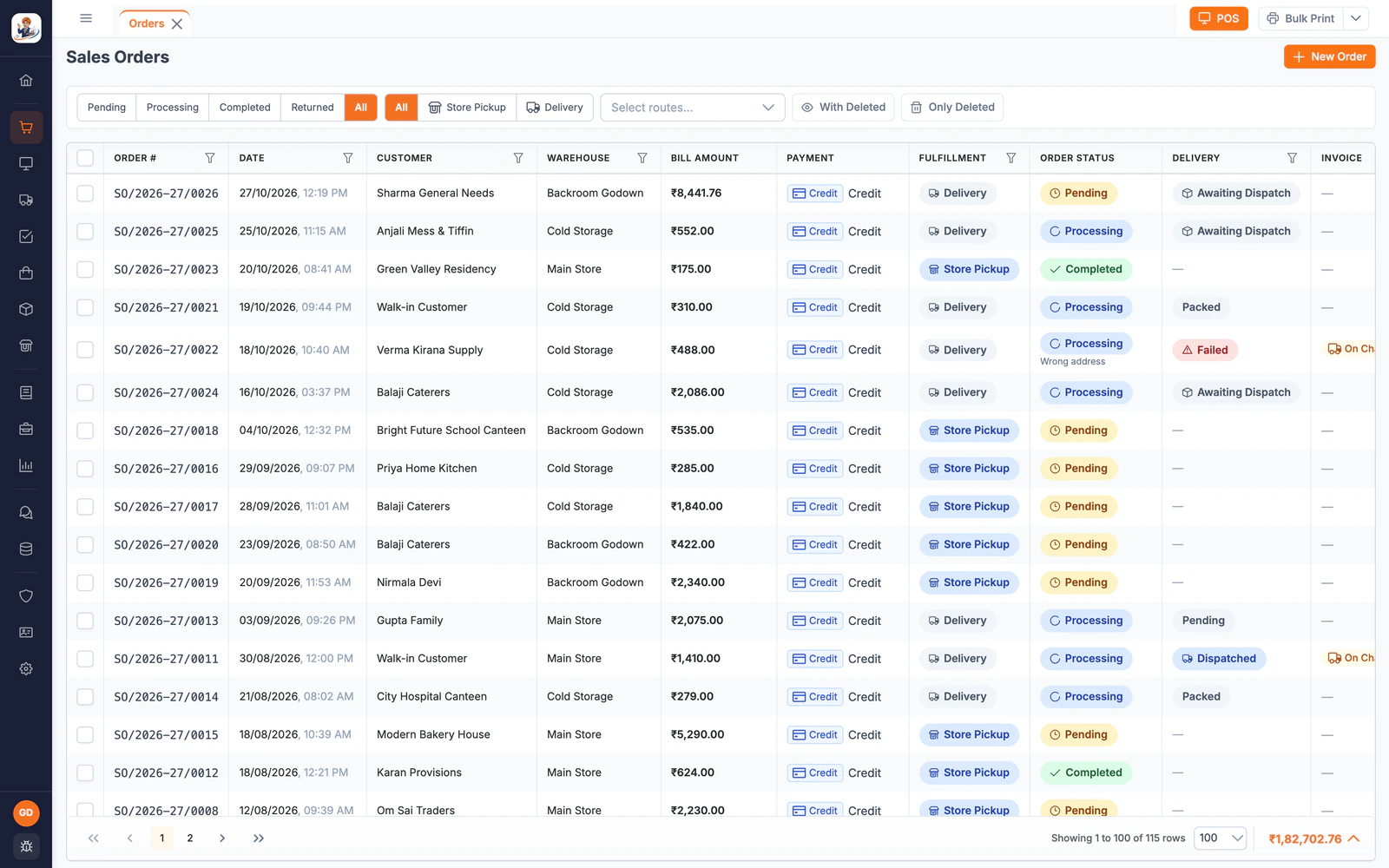This screenshot has height=868, width=1389.
Task: Click the Bulk Print button
Action: click(x=1300, y=18)
